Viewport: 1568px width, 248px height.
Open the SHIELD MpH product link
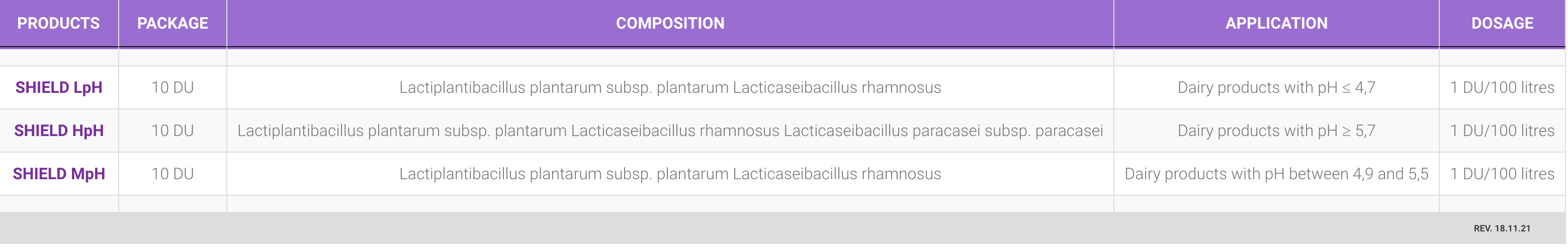tap(59, 174)
